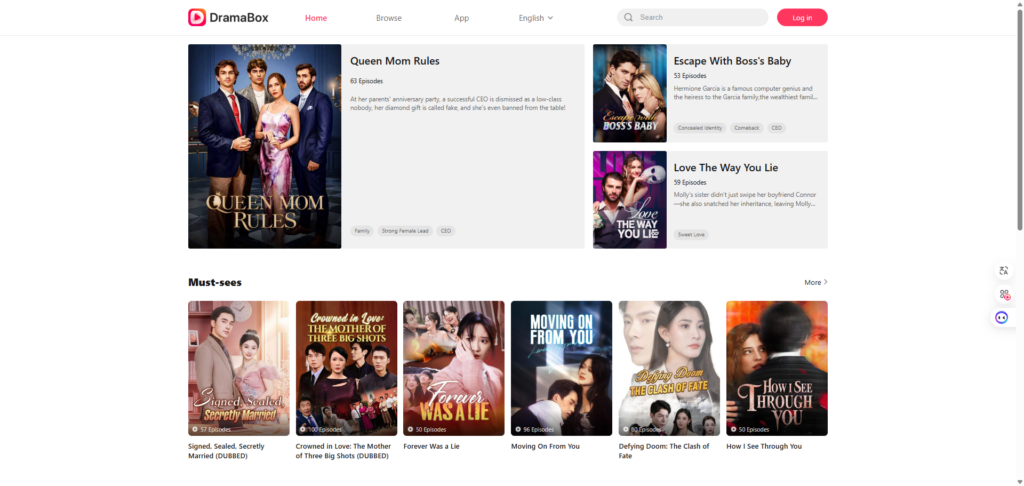Click the More chevron arrow in Must-sees
Viewport: 1024px width, 486px height.
pos(825,282)
